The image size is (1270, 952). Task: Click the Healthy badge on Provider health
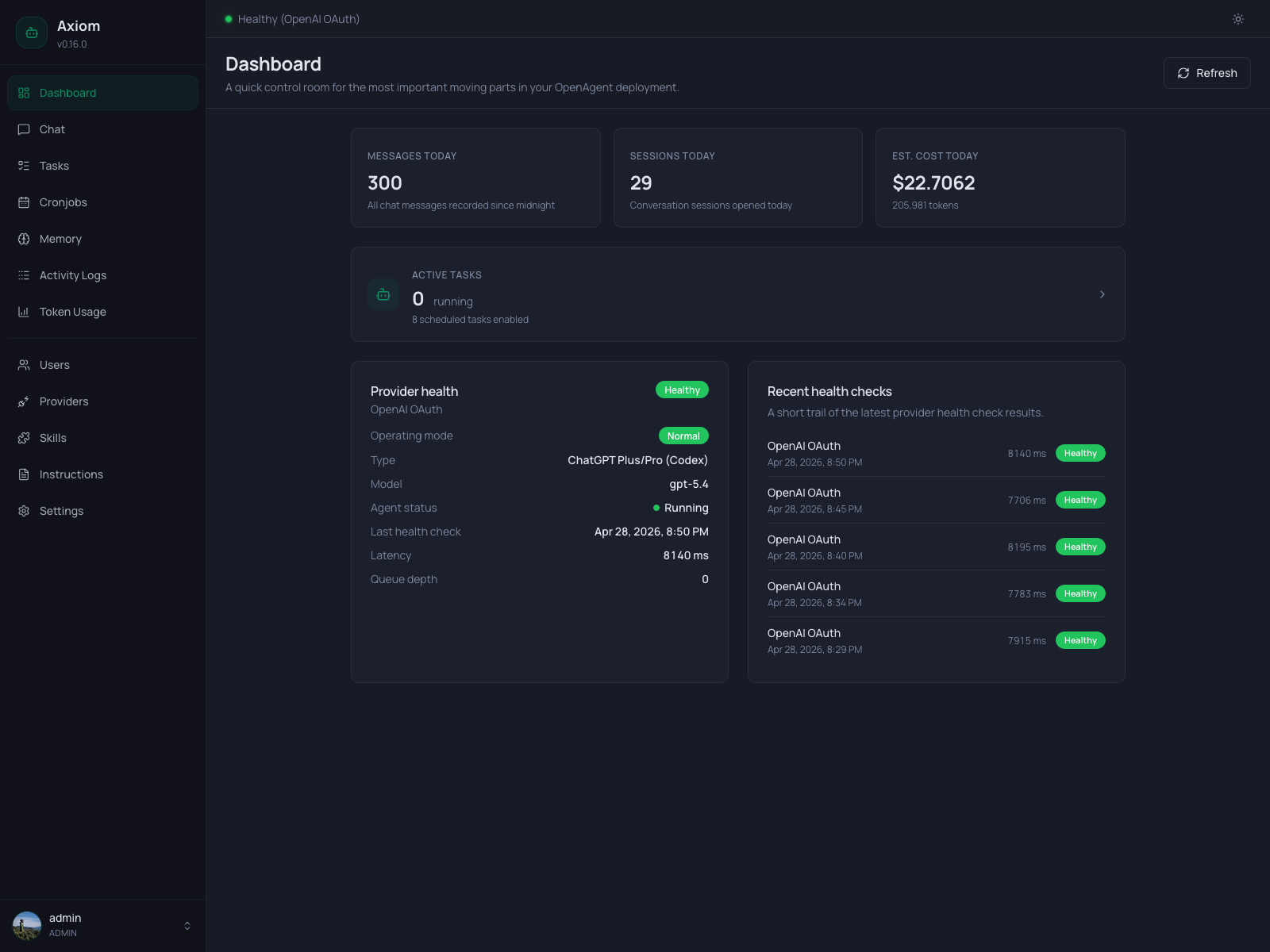click(682, 390)
